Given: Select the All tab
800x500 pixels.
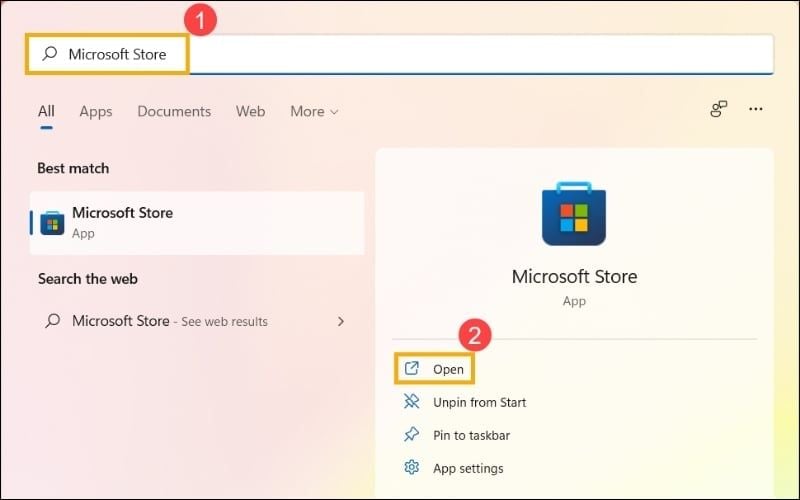Looking at the screenshot, I should tap(46, 111).
